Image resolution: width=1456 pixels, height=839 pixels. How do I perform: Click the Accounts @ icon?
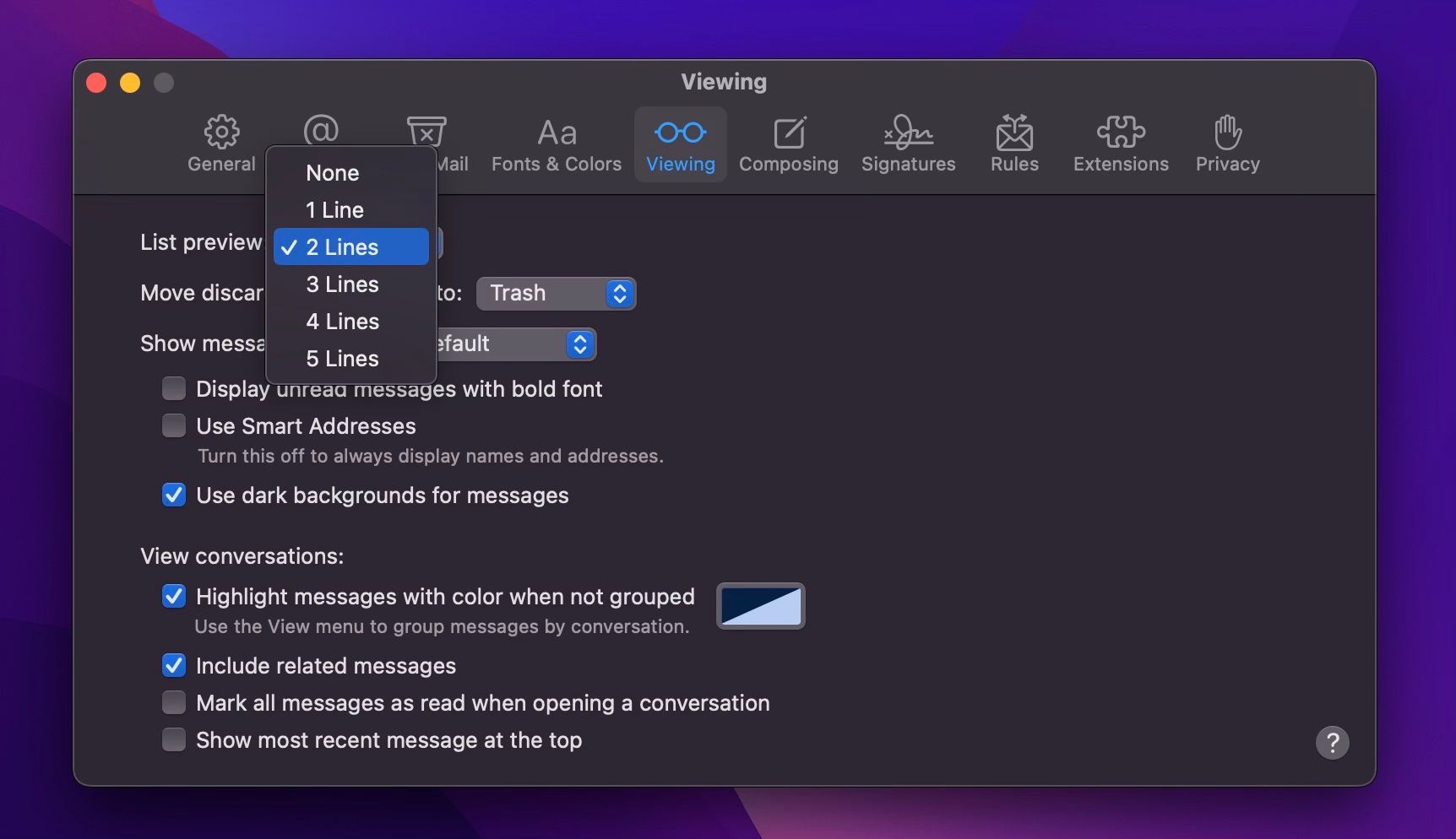[x=322, y=132]
